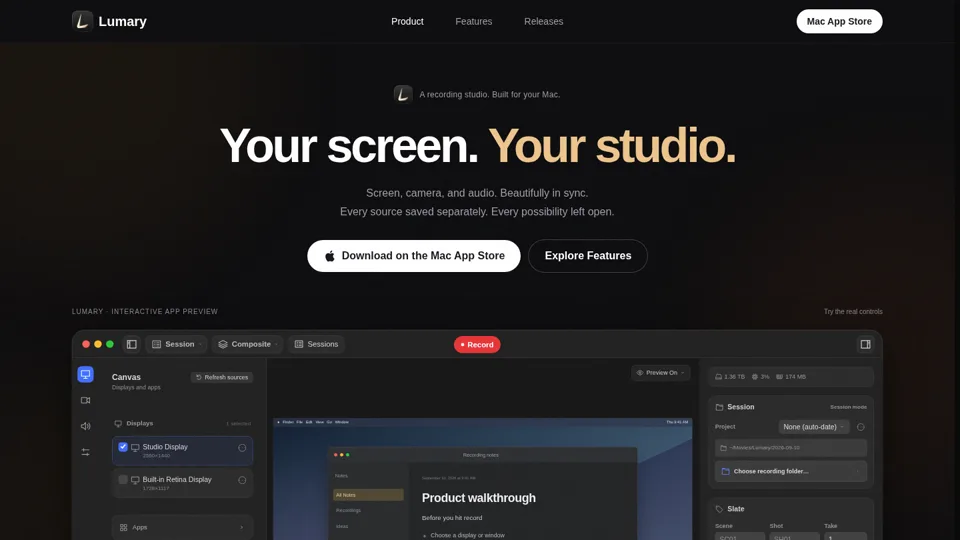Click the Product walkthrough heading in preview
This screenshot has width=960, height=540.
(x=478, y=498)
